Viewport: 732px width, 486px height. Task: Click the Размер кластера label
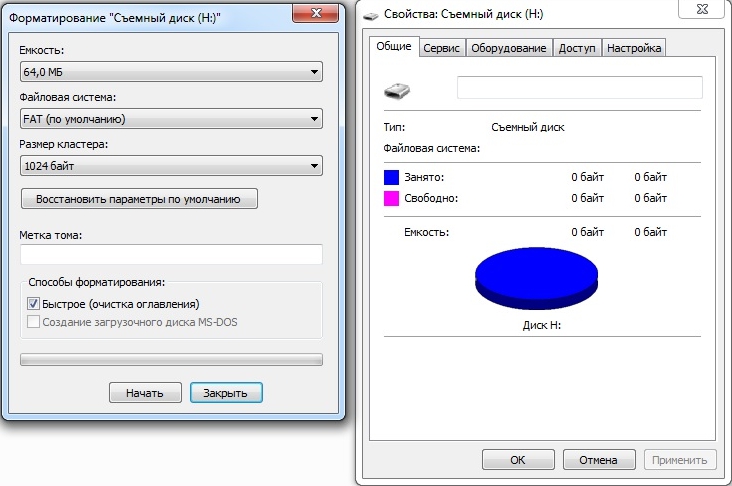point(63,144)
